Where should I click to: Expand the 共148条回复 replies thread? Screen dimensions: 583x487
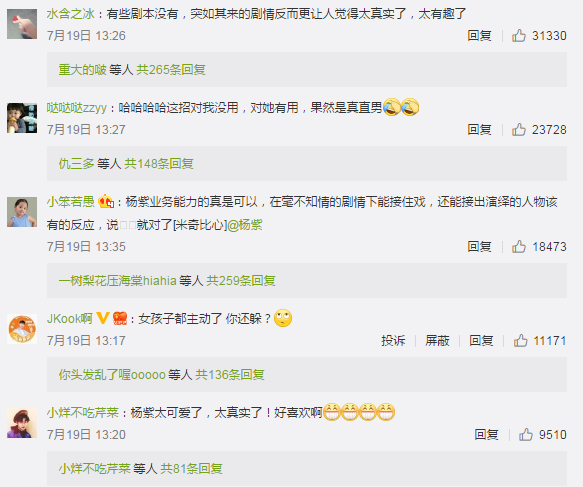click(x=159, y=164)
